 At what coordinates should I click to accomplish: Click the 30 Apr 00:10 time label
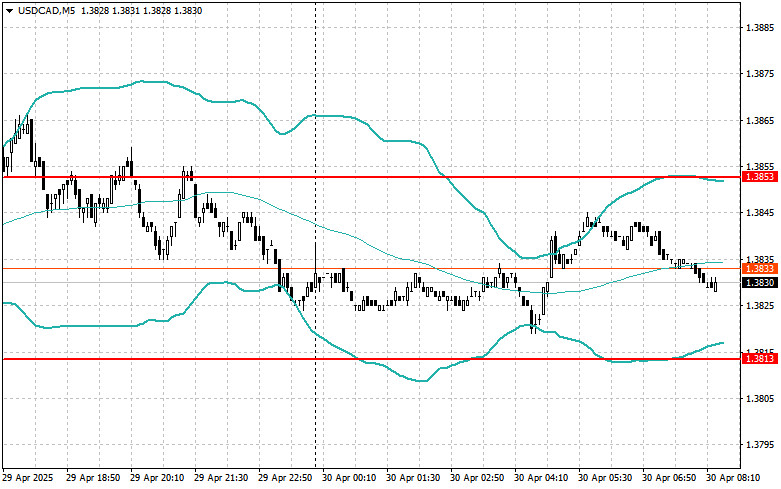[x=349, y=478]
